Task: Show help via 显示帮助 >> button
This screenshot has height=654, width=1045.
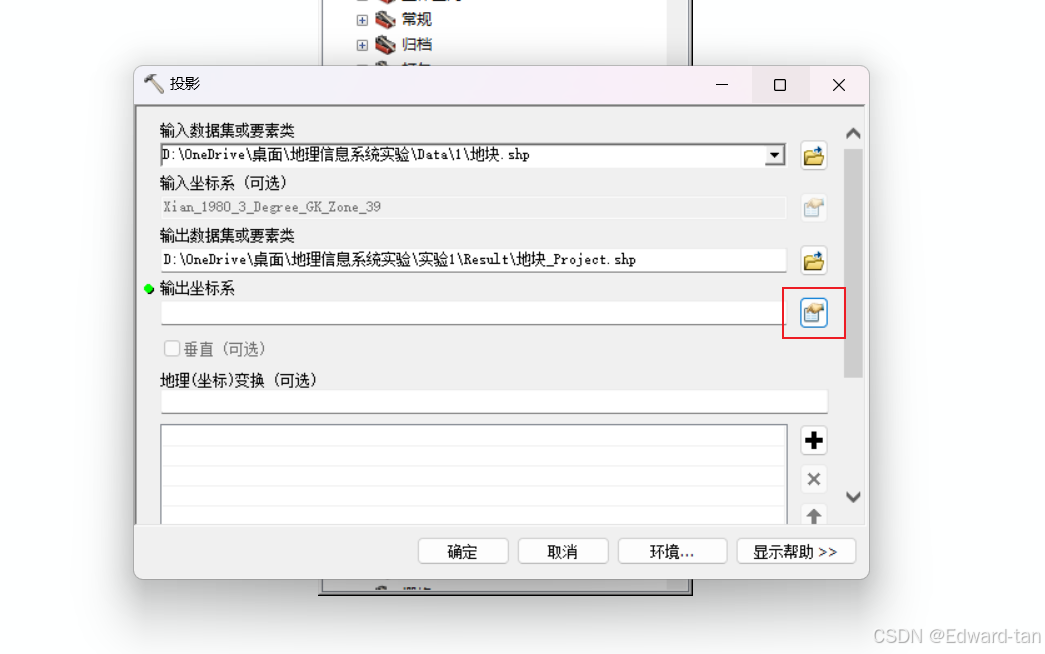Action: [x=796, y=551]
